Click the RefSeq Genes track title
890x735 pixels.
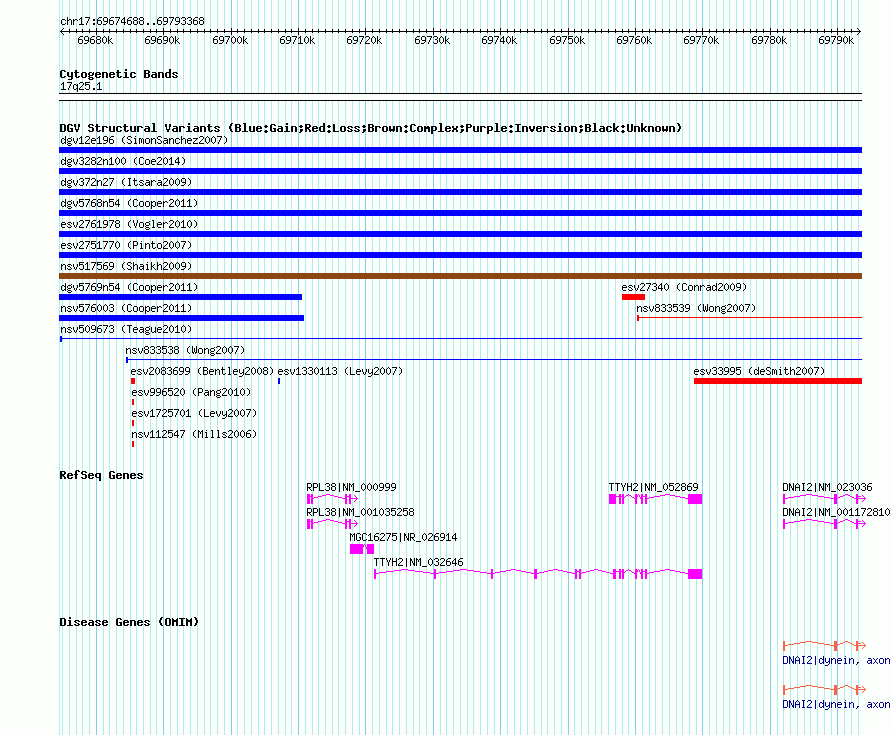pyautogui.click(x=101, y=475)
